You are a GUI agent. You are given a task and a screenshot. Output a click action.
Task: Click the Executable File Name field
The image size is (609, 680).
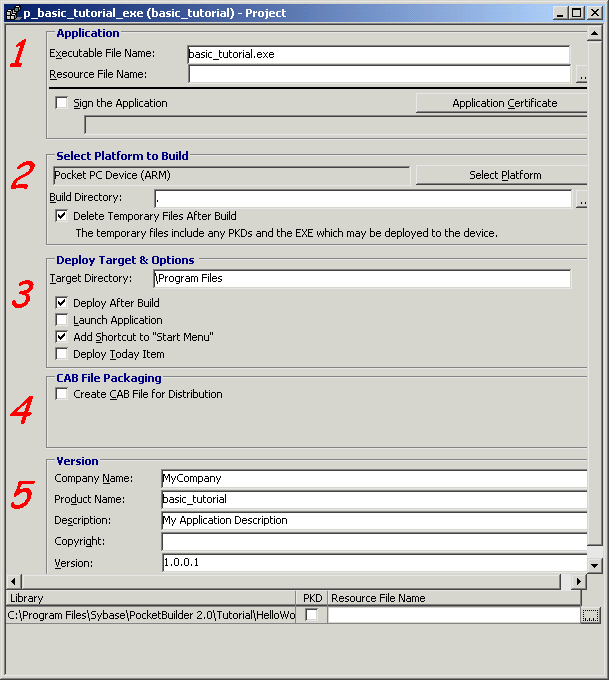pos(379,55)
